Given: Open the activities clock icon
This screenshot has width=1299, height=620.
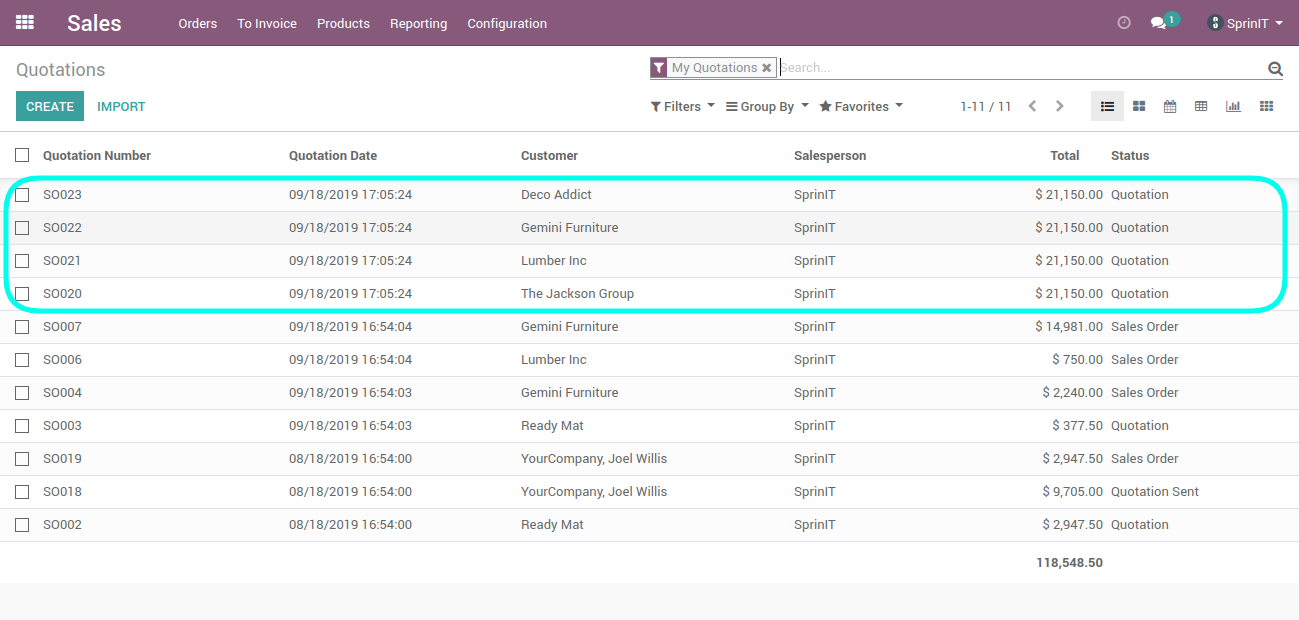Looking at the screenshot, I should (x=1124, y=22).
